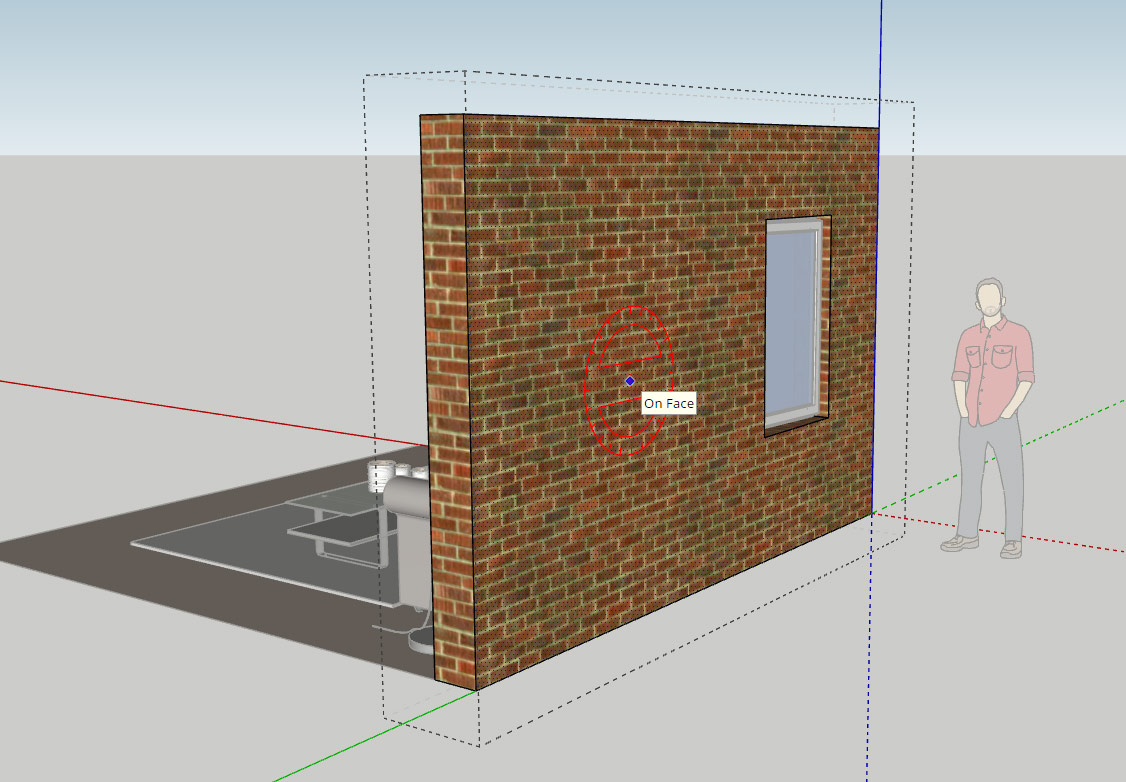Screen dimensions: 1126x782
Task: Click the axis origin at the wall's base corner
Action: click(872, 513)
